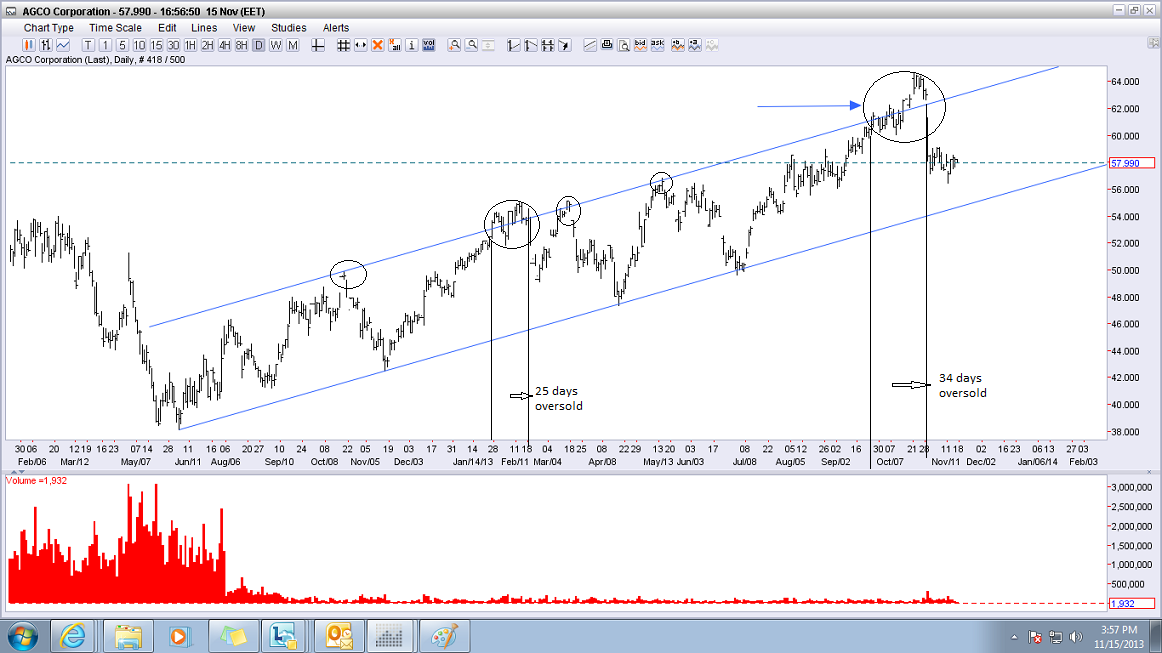Switch to tick (T) time scale
Viewport: 1162px width, 653px height.
88,45
